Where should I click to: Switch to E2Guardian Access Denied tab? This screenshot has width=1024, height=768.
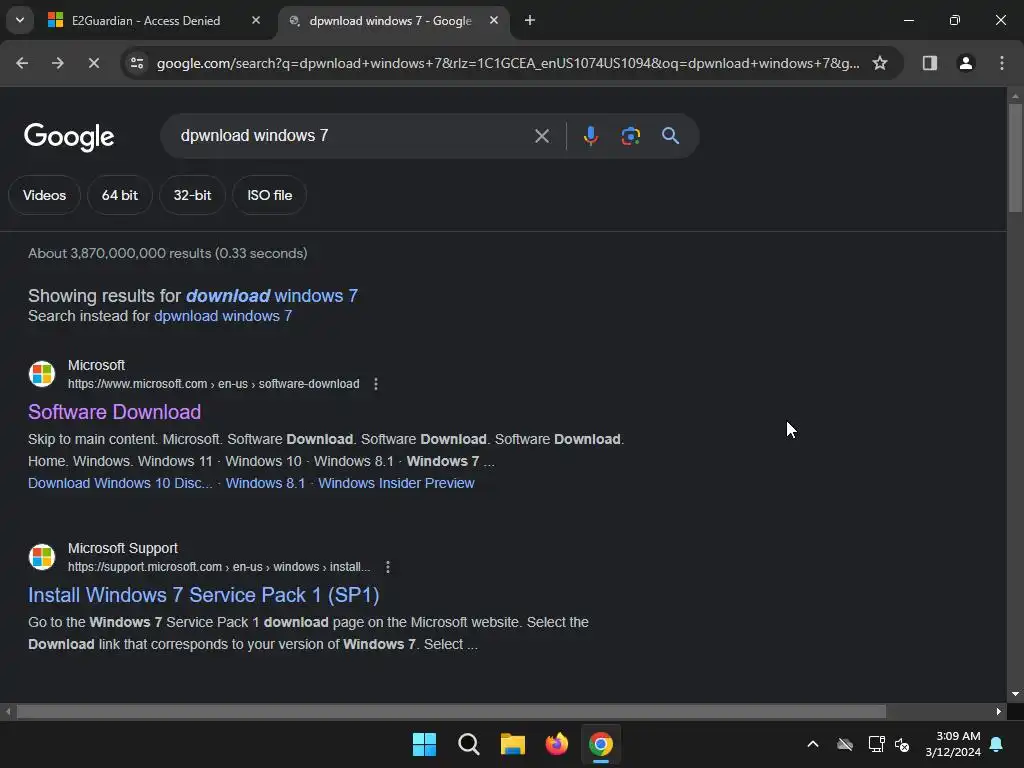click(x=145, y=21)
